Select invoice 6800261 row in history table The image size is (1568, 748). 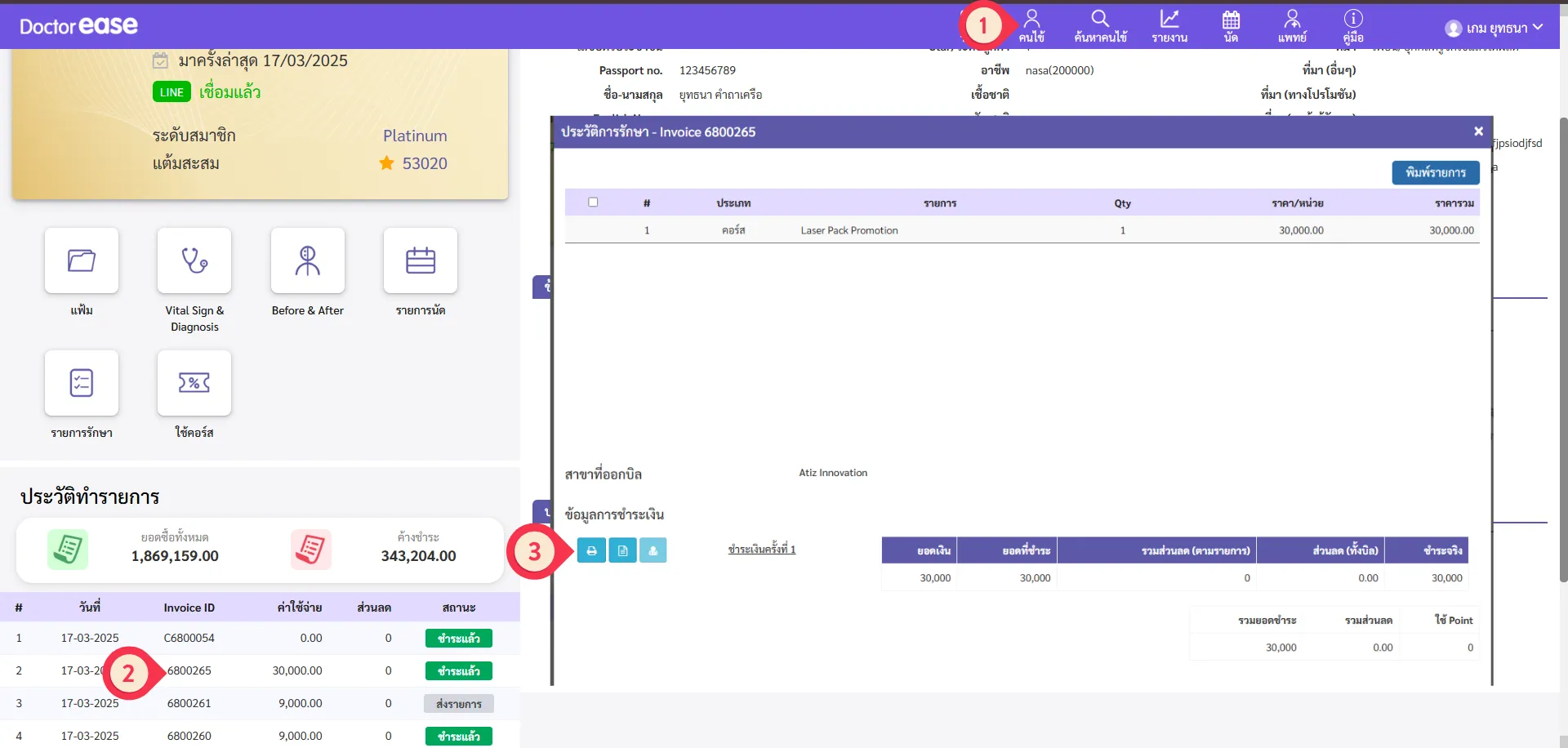click(x=189, y=703)
